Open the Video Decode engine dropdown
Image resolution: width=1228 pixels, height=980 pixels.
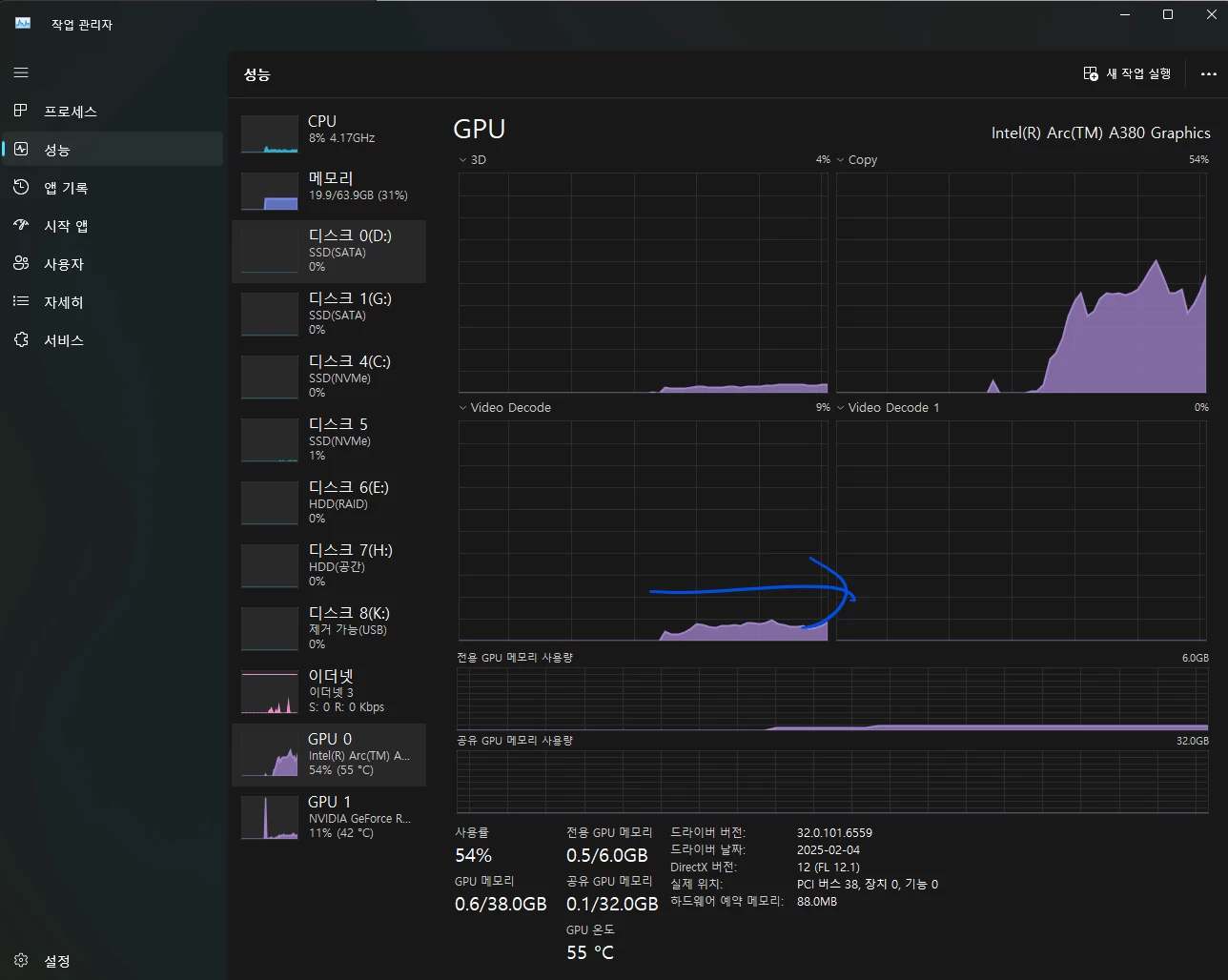[462, 408]
